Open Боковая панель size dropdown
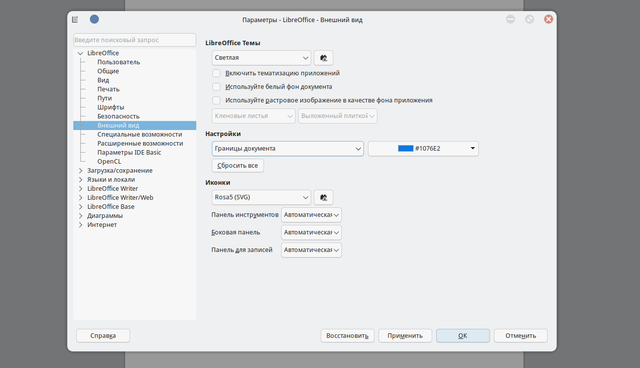The width and height of the screenshot is (640, 368). 311,232
